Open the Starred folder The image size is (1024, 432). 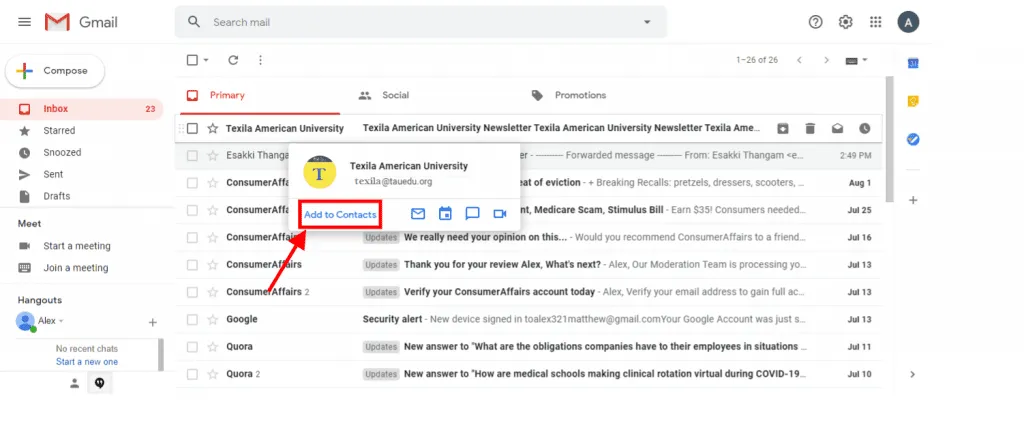click(82, 131)
